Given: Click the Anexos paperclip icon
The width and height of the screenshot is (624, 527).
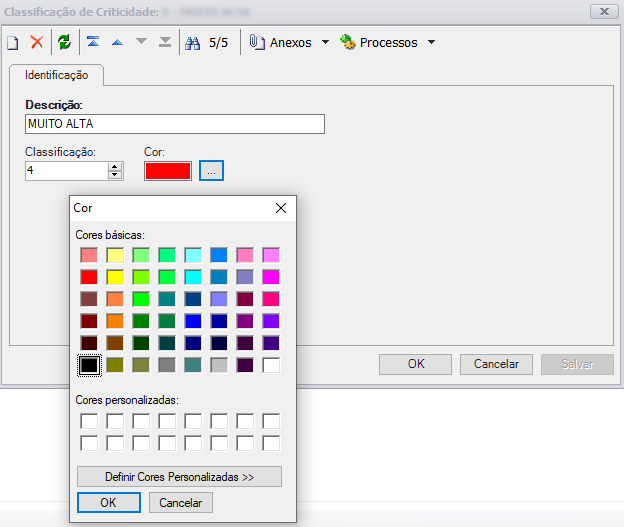Looking at the screenshot, I should pos(257,42).
